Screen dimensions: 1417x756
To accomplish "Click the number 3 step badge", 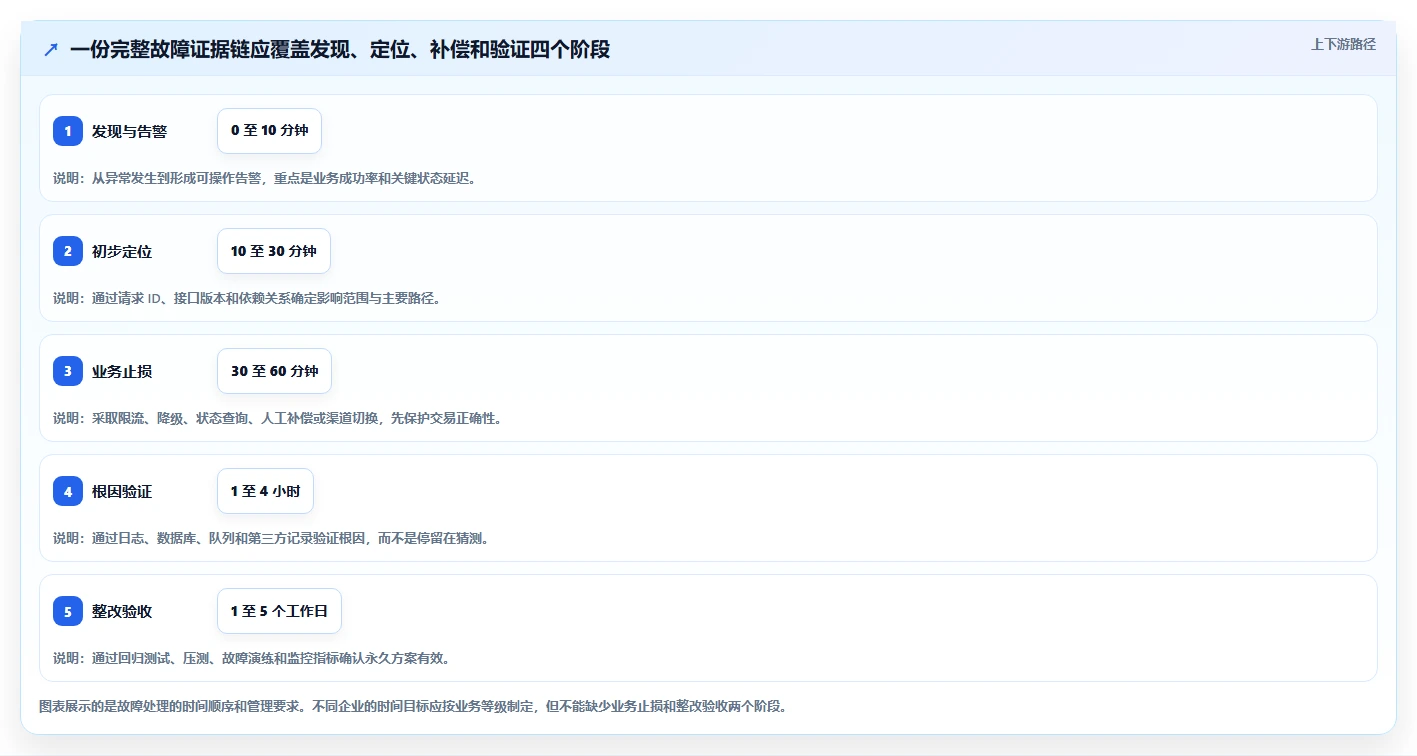I will pos(68,371).
